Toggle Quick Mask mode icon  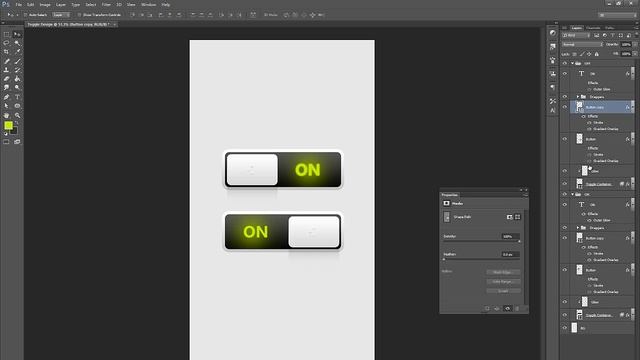(x=7, y=142)
